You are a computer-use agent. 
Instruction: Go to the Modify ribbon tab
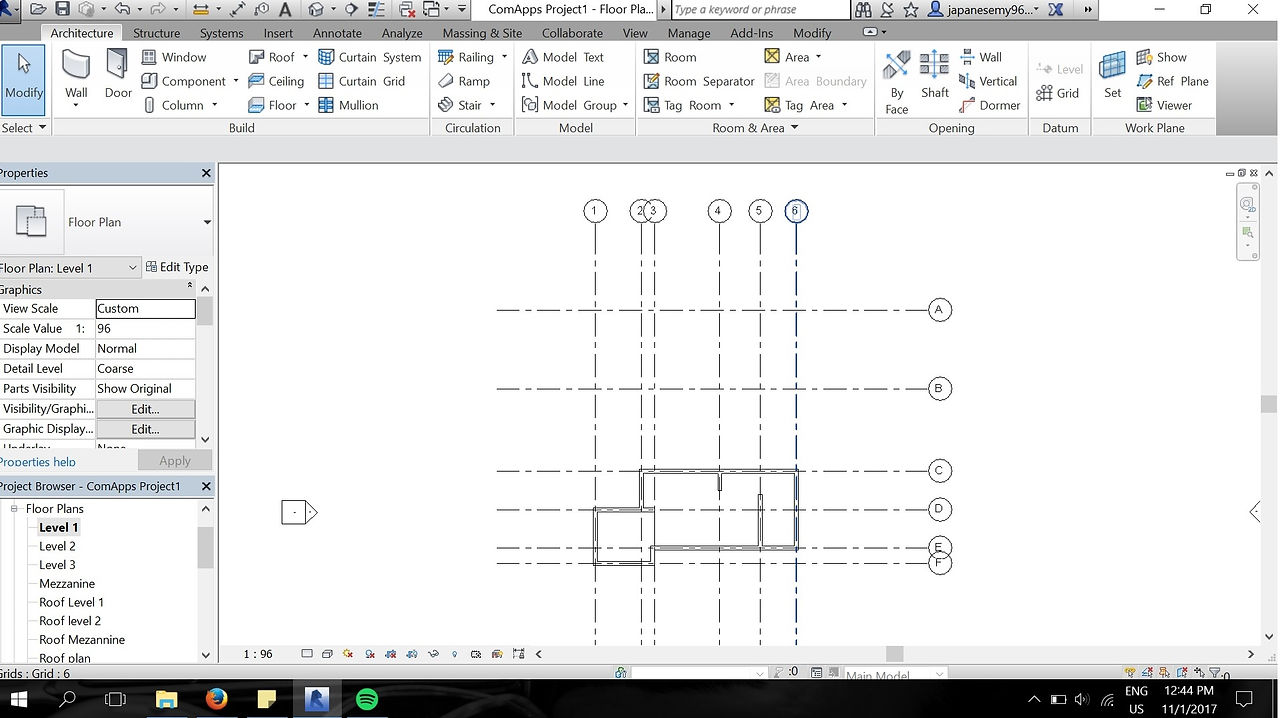tap(812, 33)
